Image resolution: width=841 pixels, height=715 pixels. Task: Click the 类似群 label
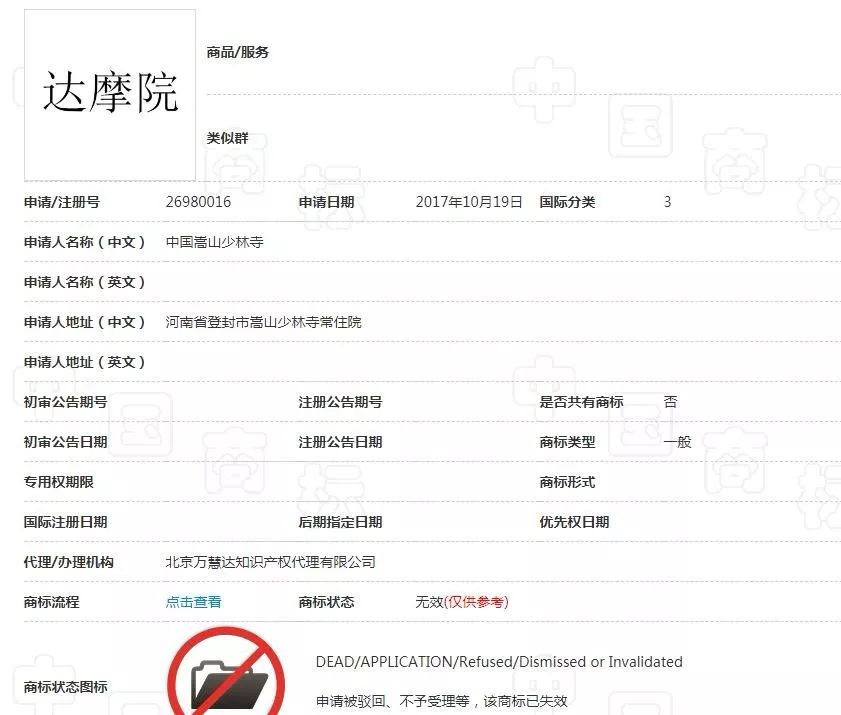click(x=227, y=138)
